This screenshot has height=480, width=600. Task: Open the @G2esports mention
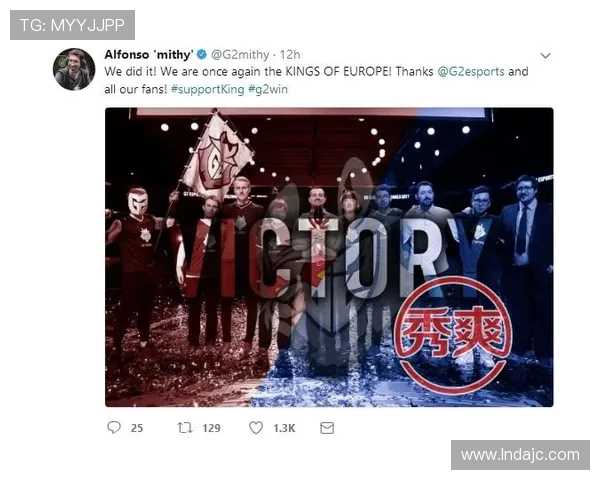(471, 72)
